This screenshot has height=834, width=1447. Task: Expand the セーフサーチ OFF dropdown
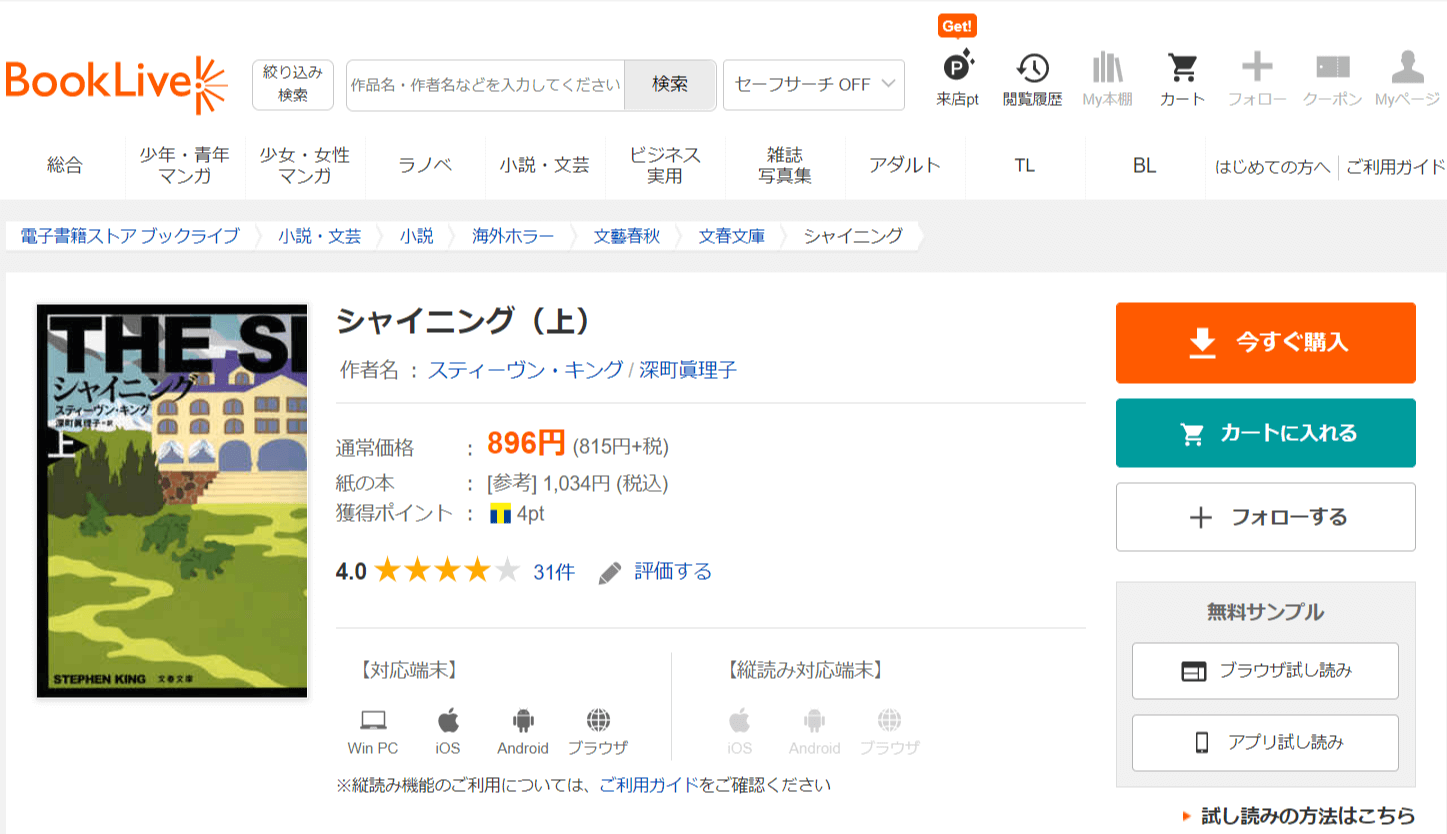813,85
